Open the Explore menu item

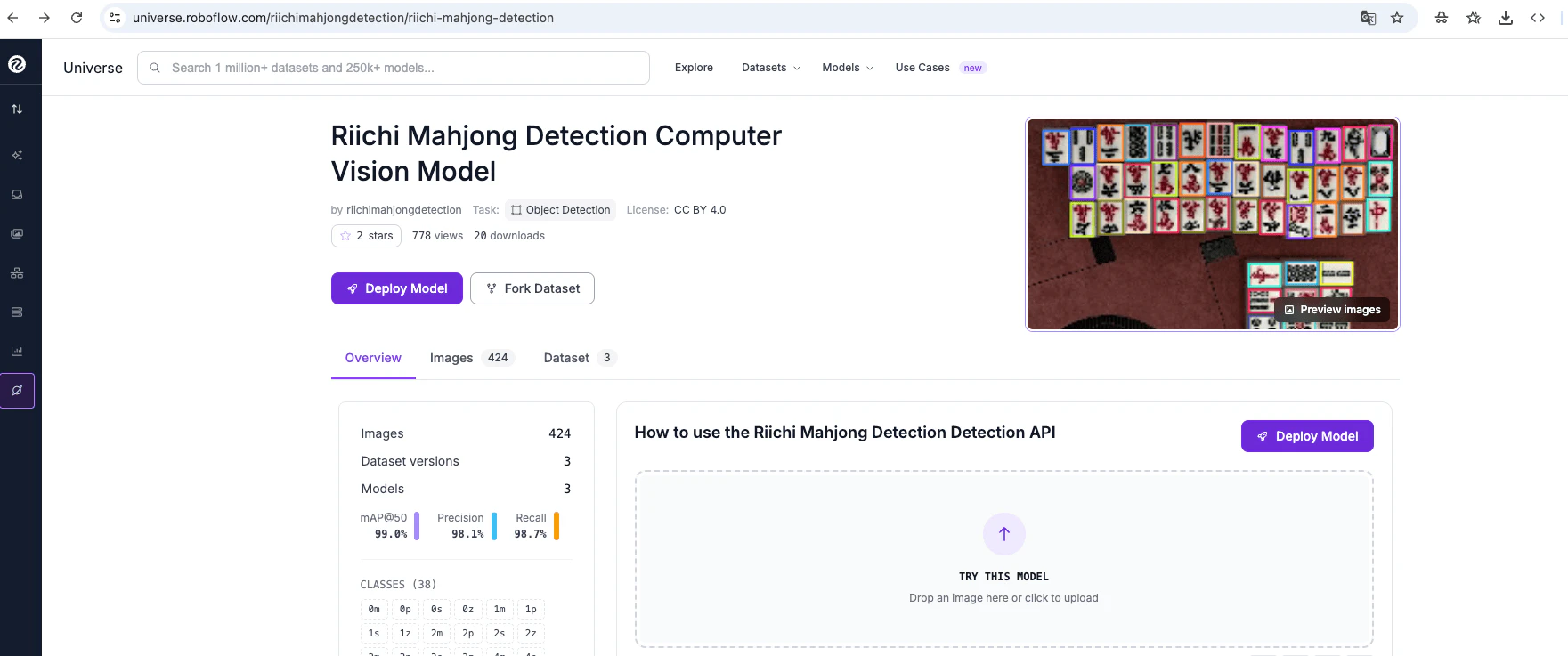point(694,68)
